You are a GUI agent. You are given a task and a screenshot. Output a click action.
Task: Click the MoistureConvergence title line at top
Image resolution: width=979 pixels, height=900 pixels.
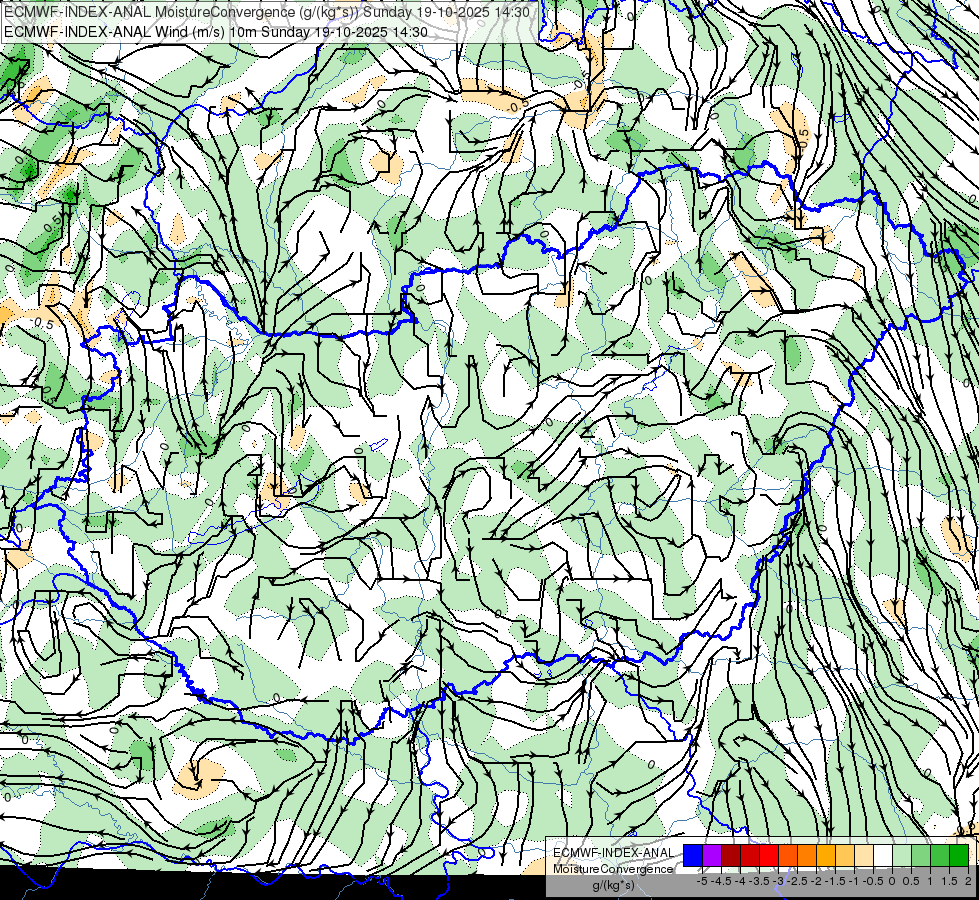(x=267, y=12)
